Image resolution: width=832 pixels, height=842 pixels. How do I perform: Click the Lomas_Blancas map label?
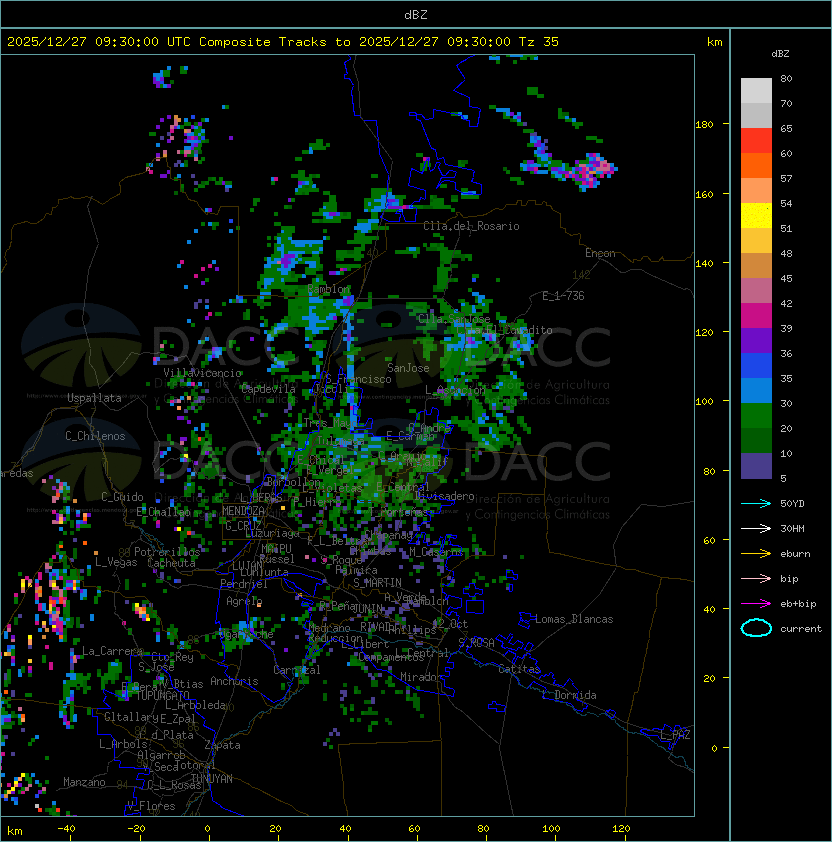574,619
